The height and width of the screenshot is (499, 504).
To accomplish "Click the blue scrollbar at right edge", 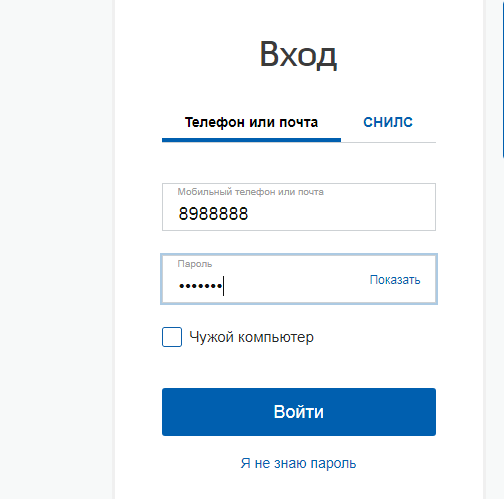I will 503,78.
